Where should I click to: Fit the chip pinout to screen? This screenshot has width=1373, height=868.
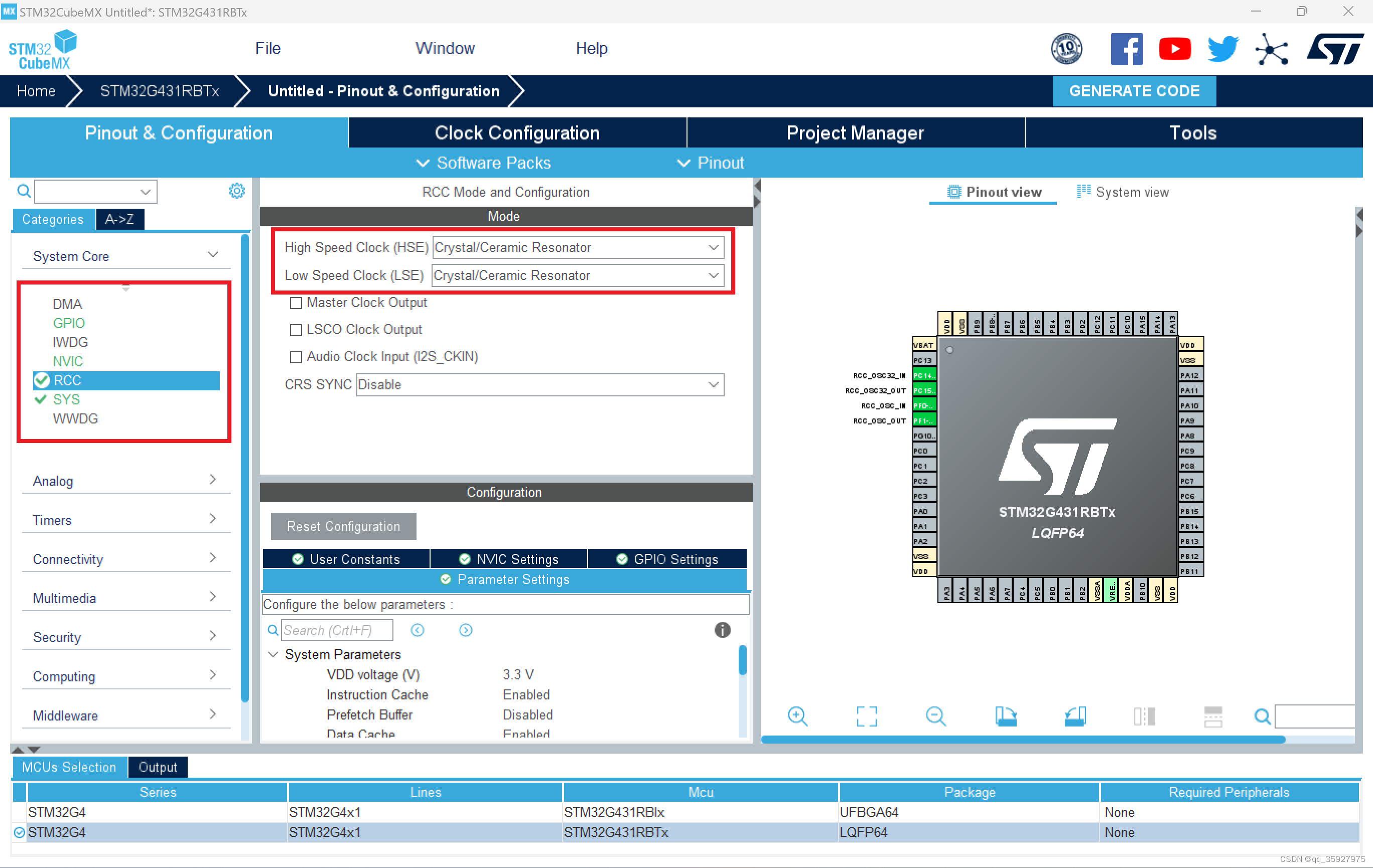(867, 716)
